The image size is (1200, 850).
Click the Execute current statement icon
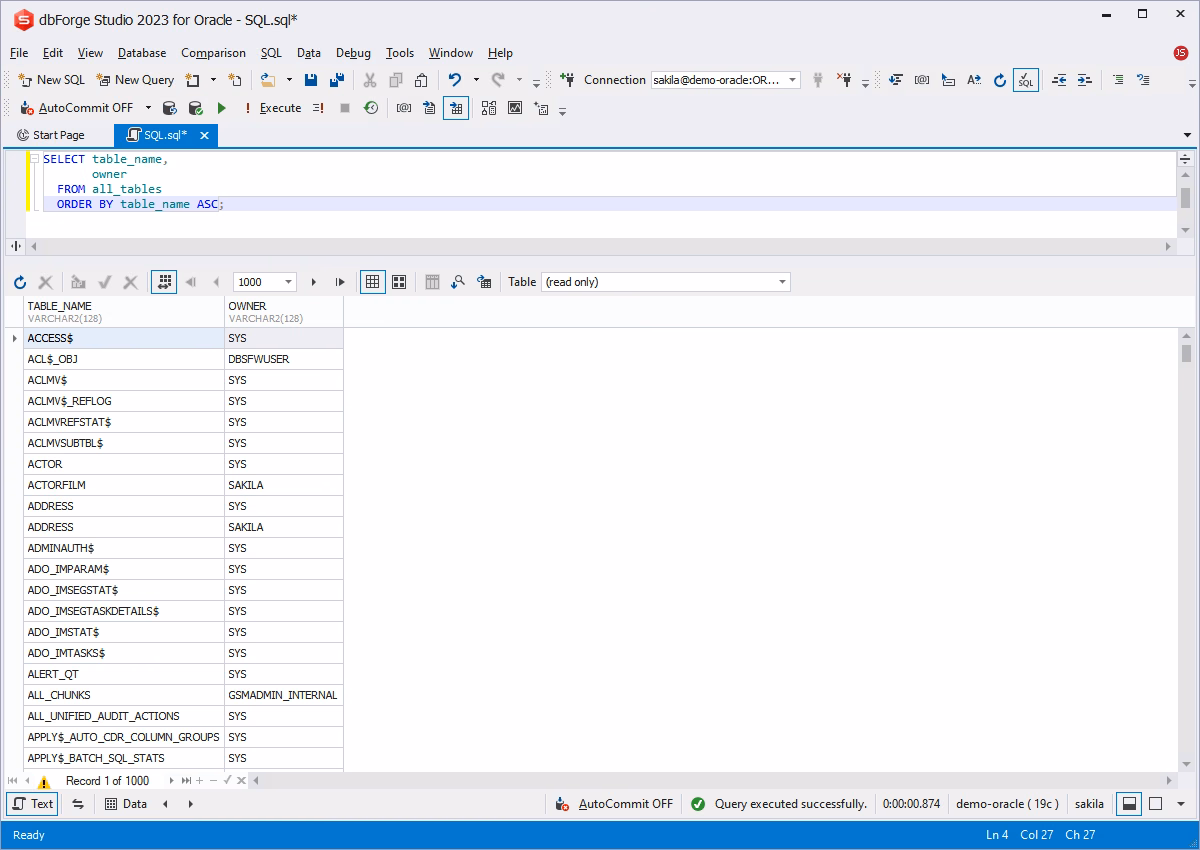pos(318,108)
